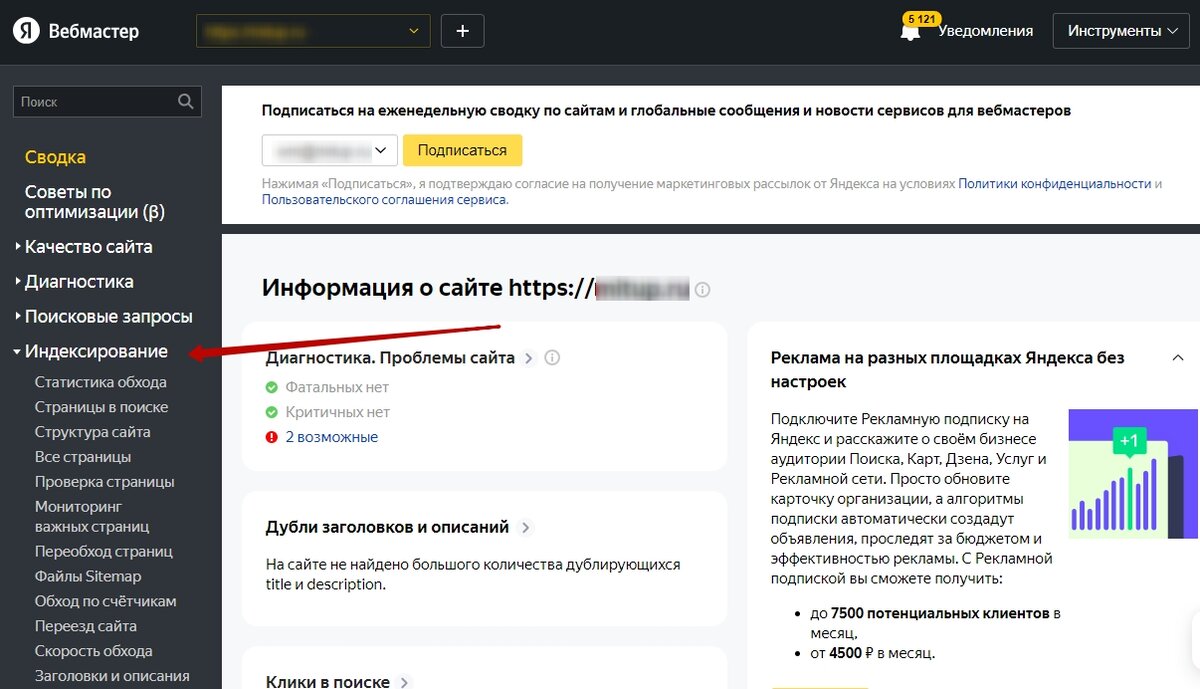Open Пользовательского соглашения сервиса link
1200x689 pixels.
(x=385, y=200)
